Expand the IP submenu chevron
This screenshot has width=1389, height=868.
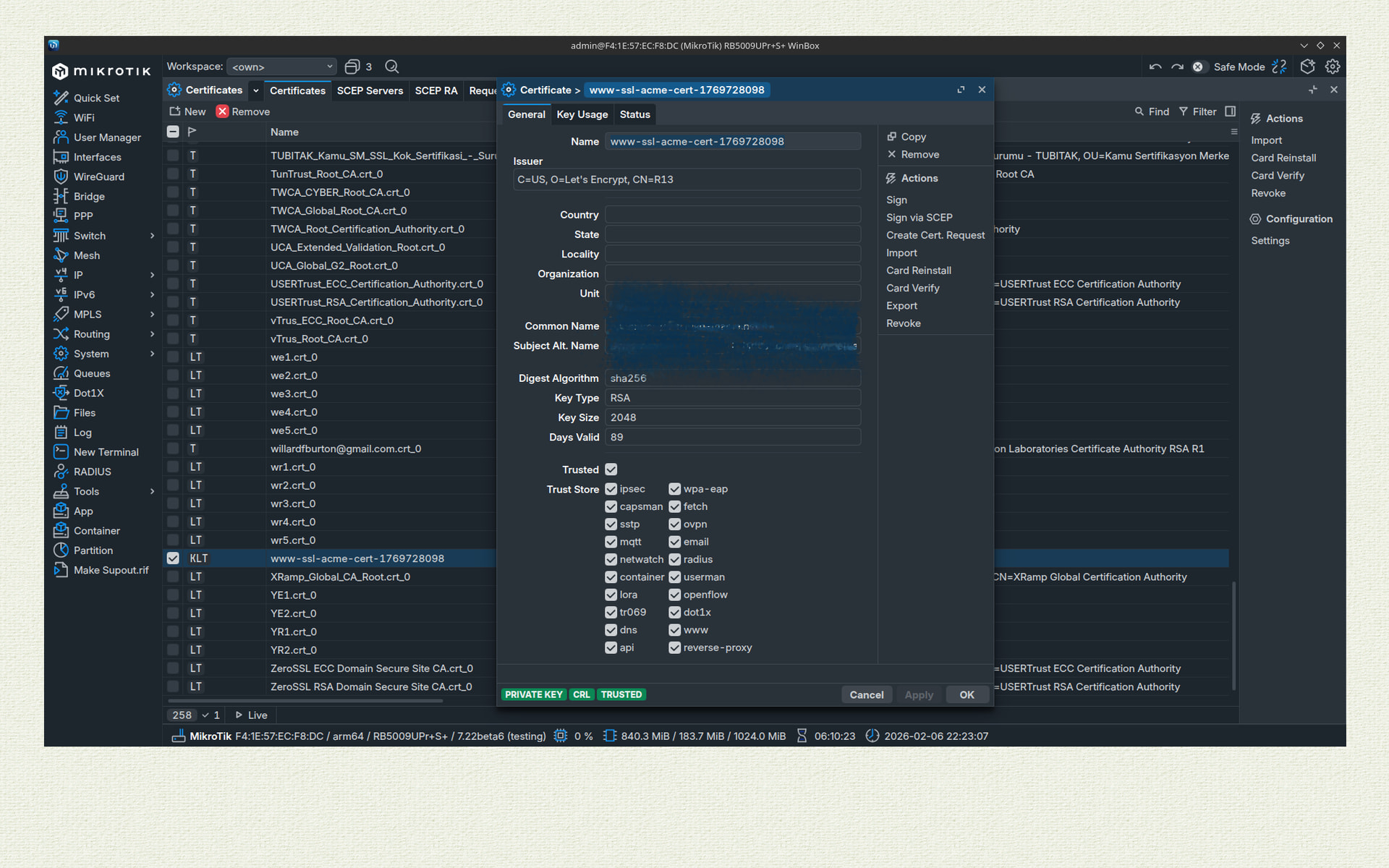[152, 275]
